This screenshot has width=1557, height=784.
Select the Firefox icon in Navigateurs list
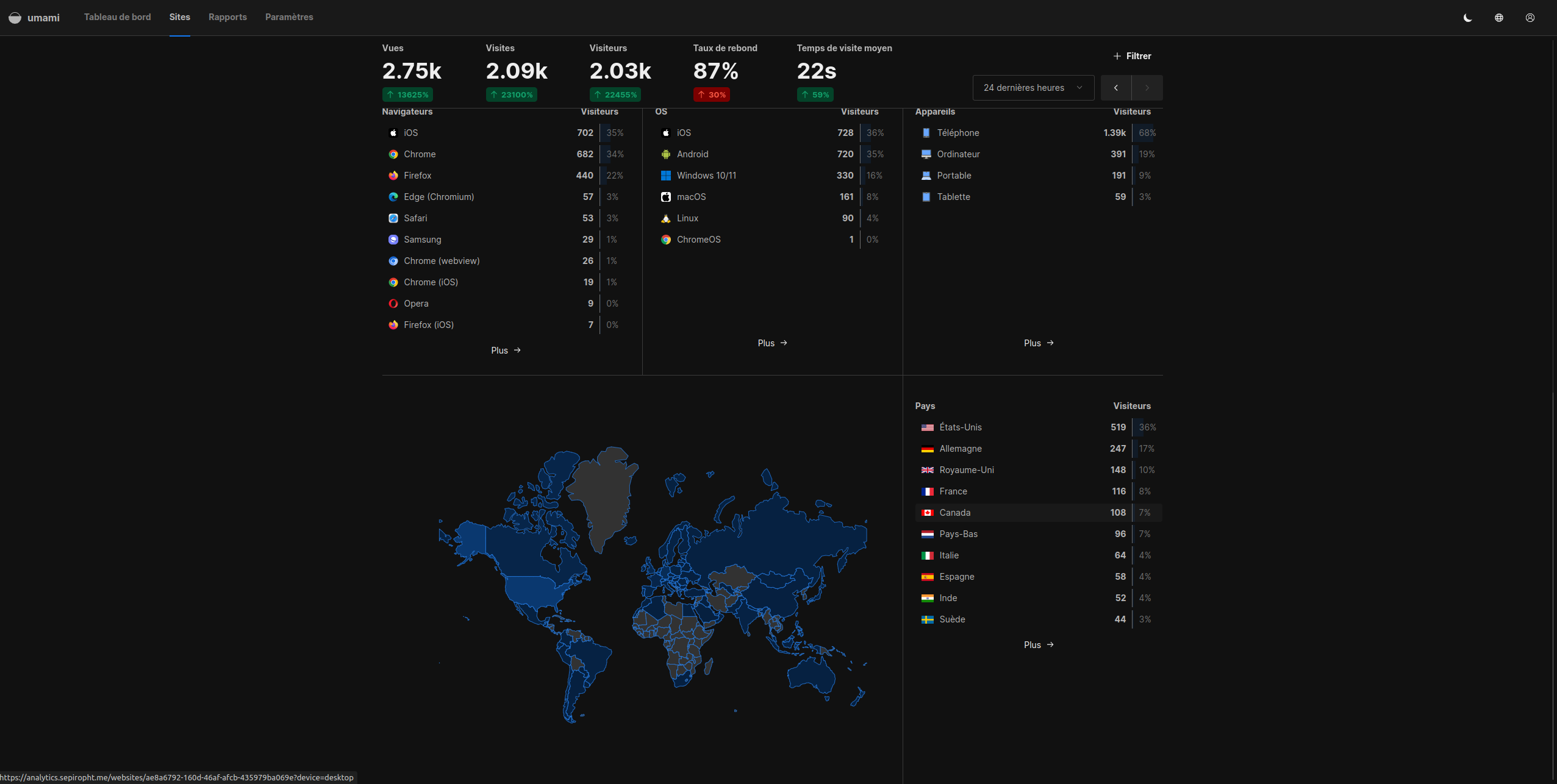pos(393,176)
